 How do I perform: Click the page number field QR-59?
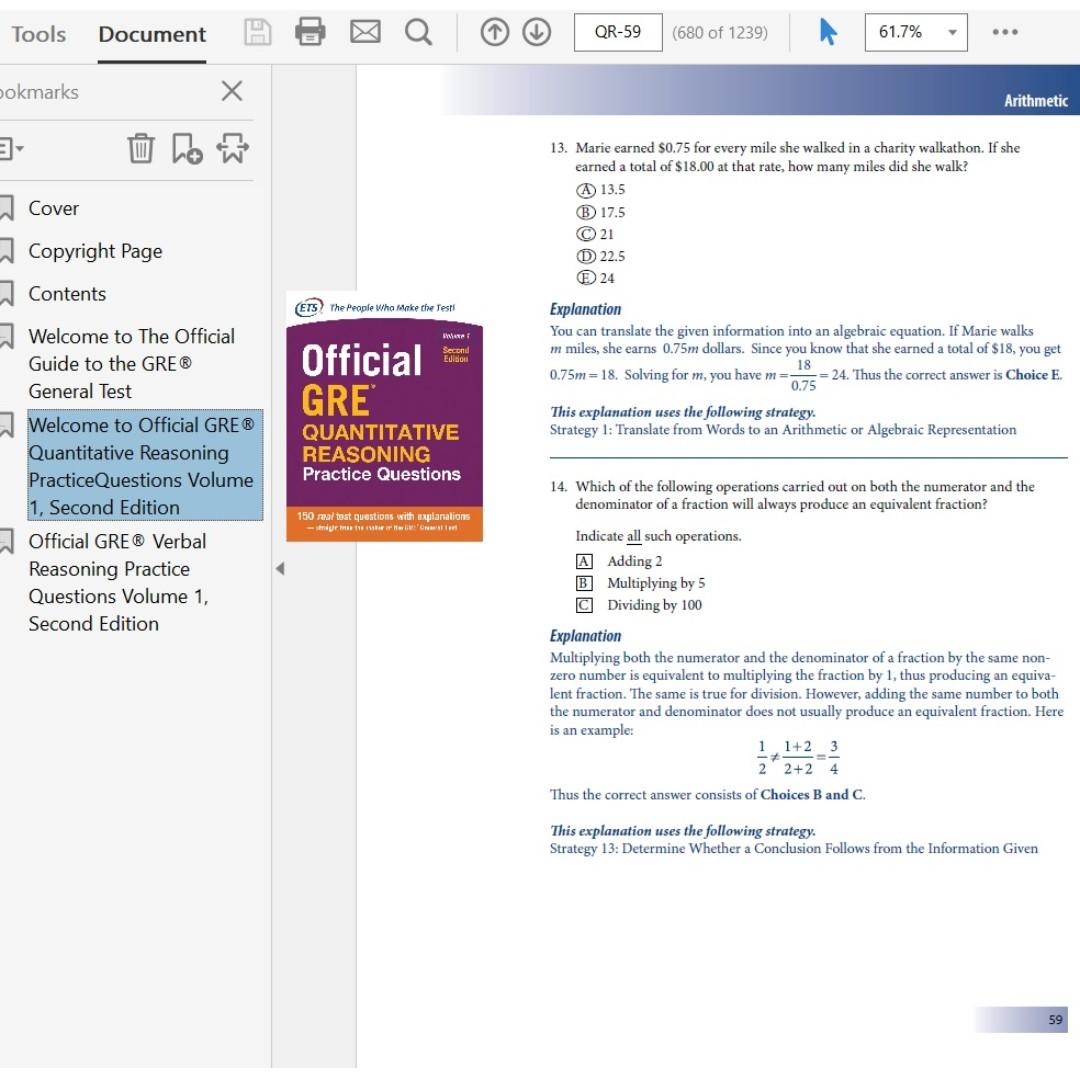pyautogui.click(x=618, y=32)
